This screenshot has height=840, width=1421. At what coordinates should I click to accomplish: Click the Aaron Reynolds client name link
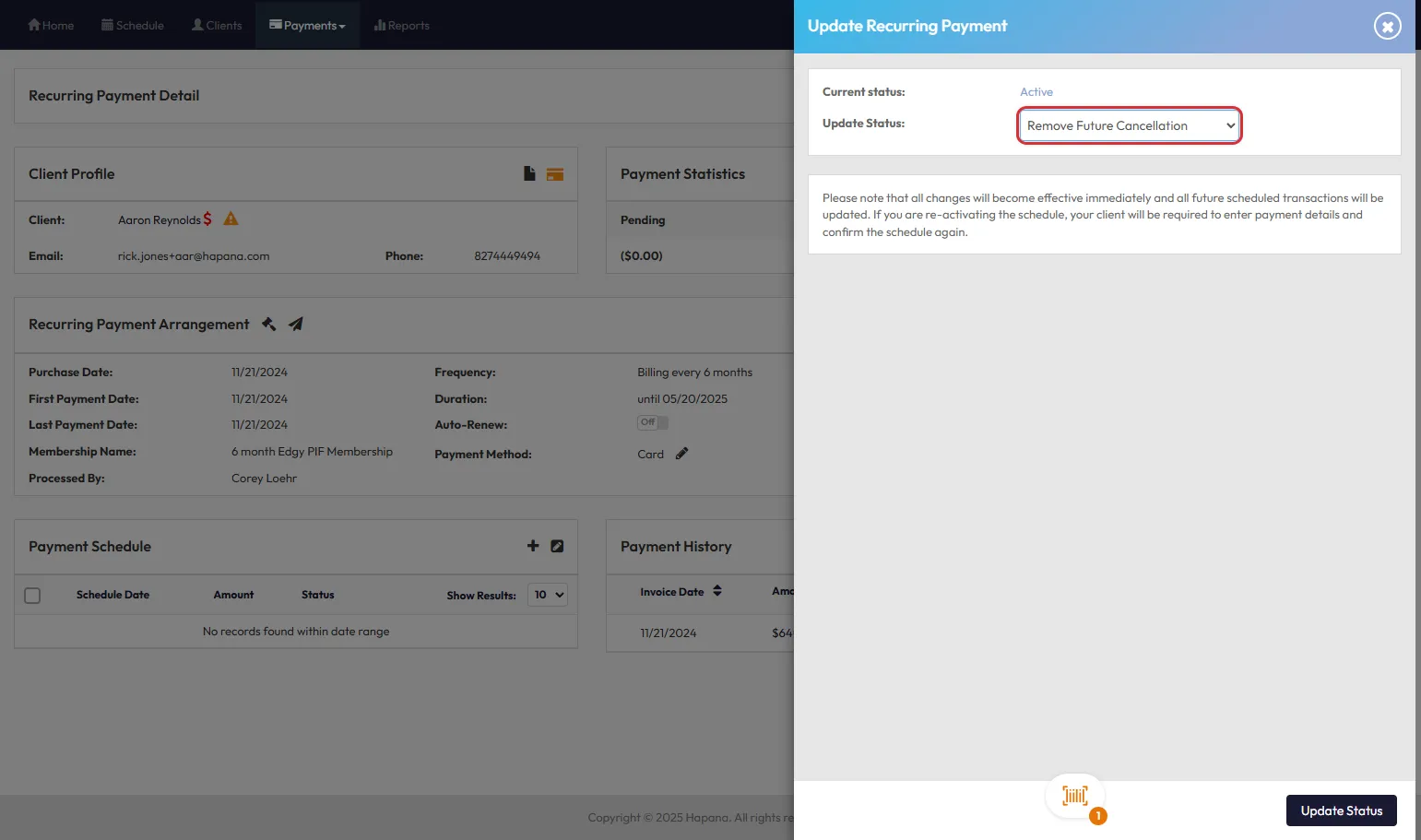pyautogui.click(x=159, y=219)
